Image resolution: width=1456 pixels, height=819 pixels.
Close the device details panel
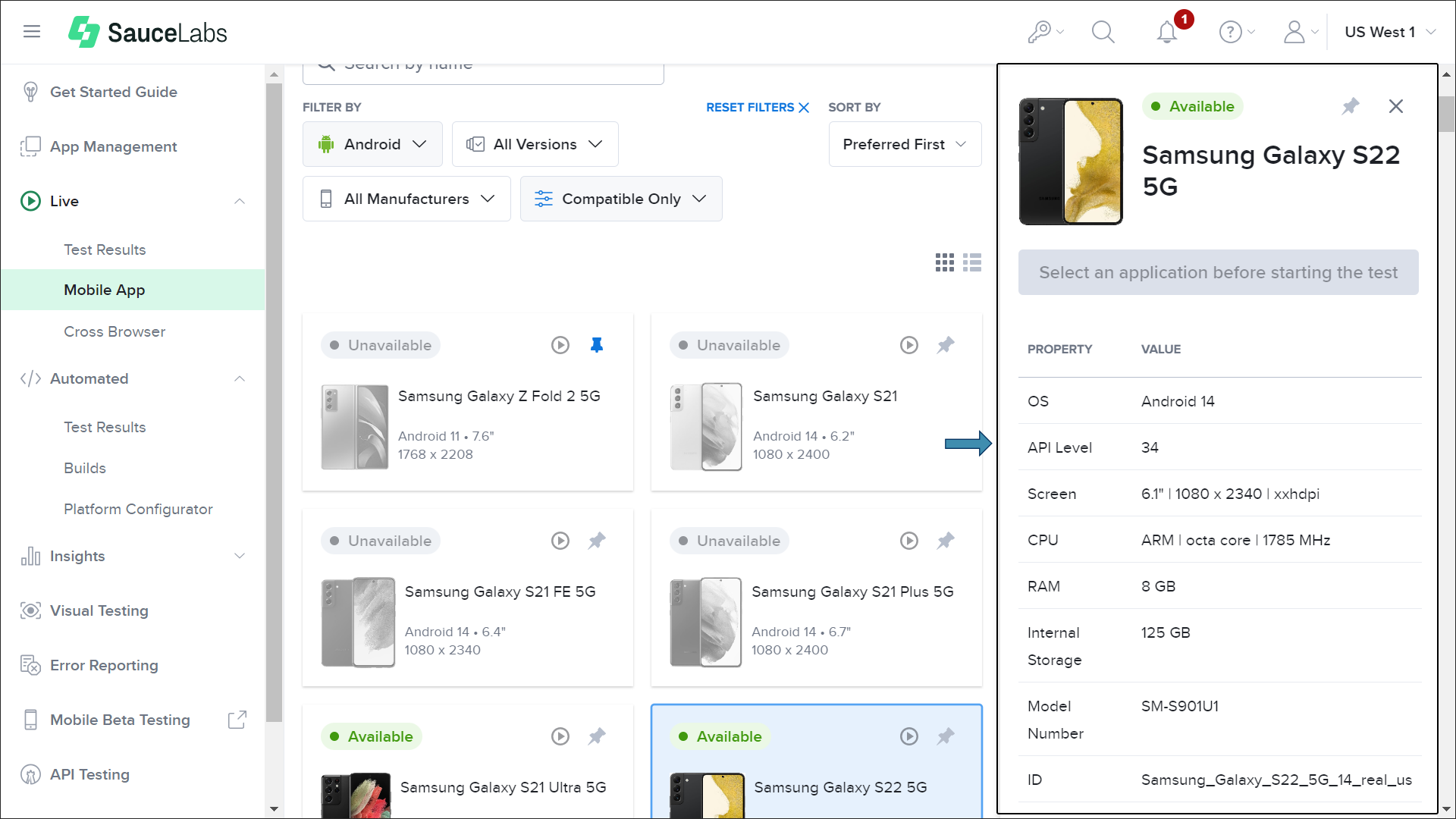[1396, 106]
